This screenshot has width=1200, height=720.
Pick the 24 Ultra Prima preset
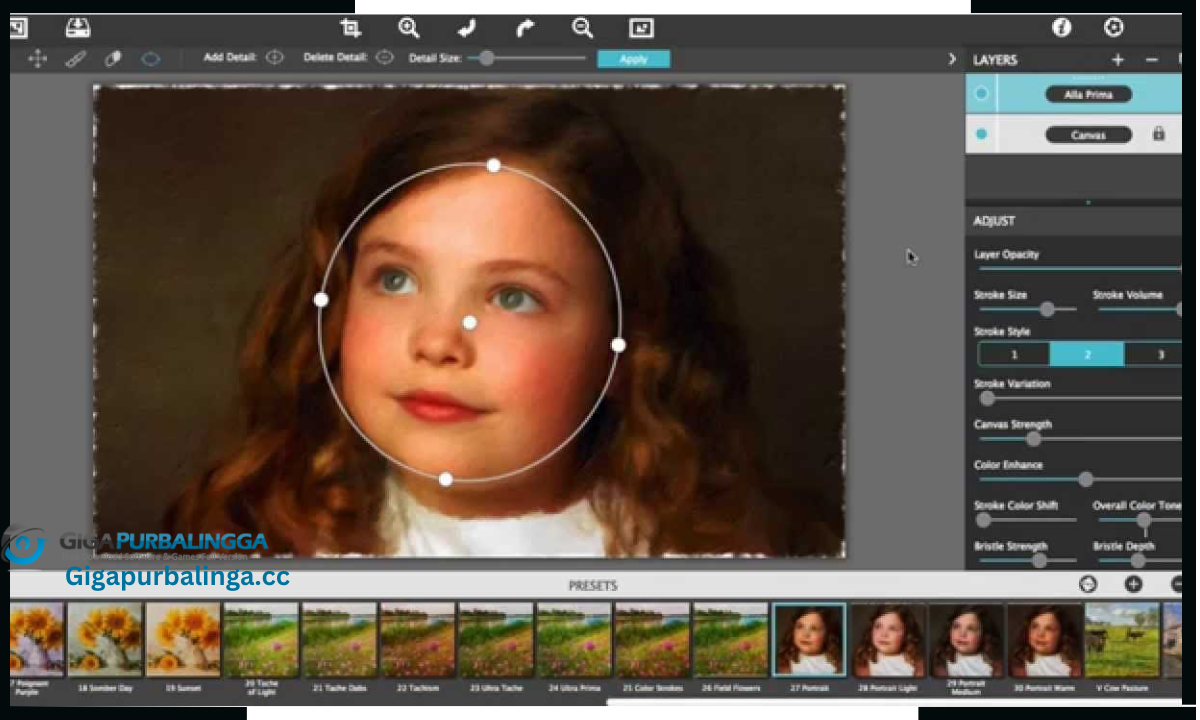click(x=574, y=639)
